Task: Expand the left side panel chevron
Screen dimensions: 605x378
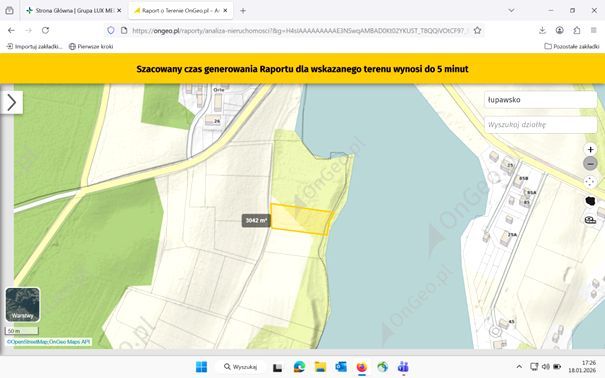Action: (12, 103)
